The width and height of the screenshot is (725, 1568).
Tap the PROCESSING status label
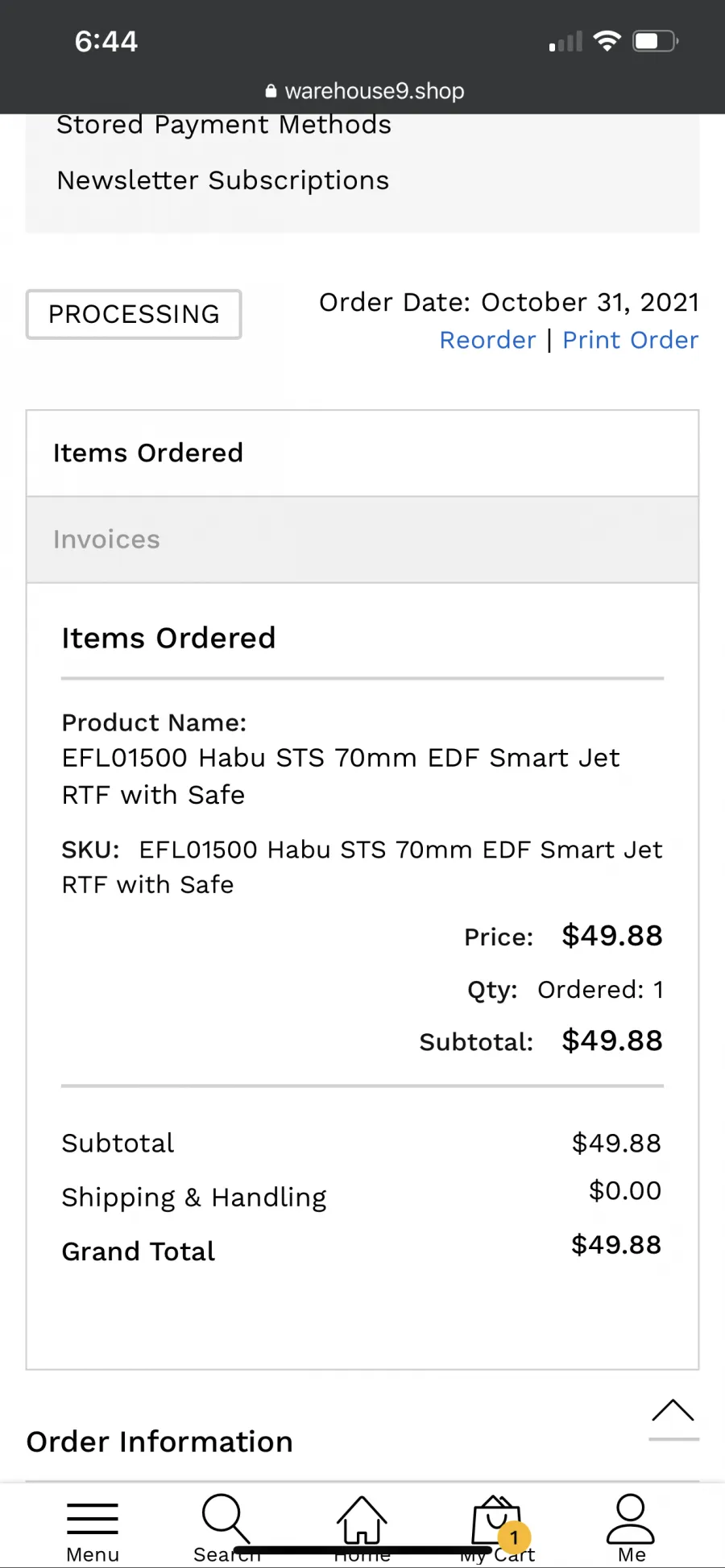(x=134, y=314)
